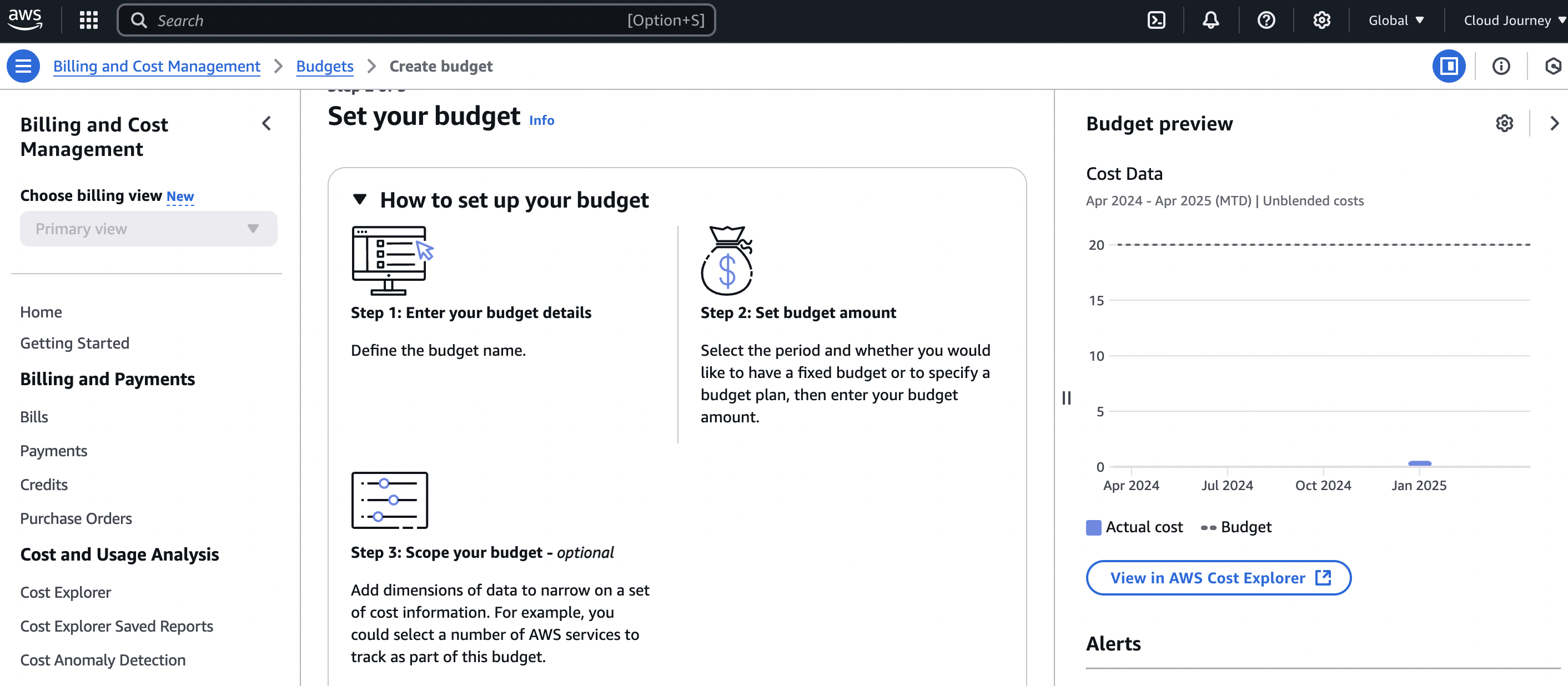The width and height of the screenshot is (1568, 686).
Task: Click 'Step 2: Set budget amount' heading
Action: click(798, 312)
